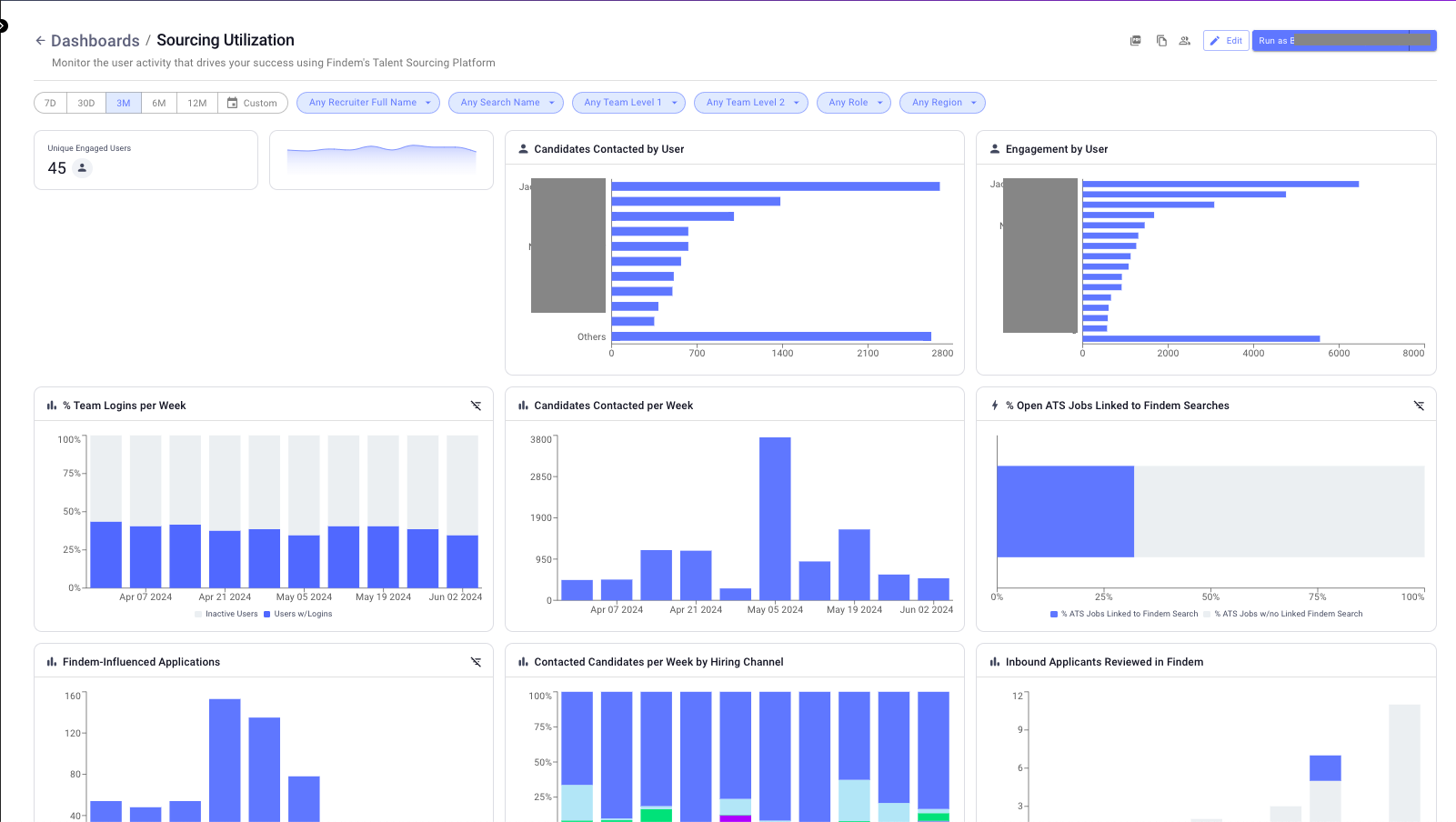Click the Unique Engaged Users label
The image size is (1456, 822).
(x=89, y=148)
